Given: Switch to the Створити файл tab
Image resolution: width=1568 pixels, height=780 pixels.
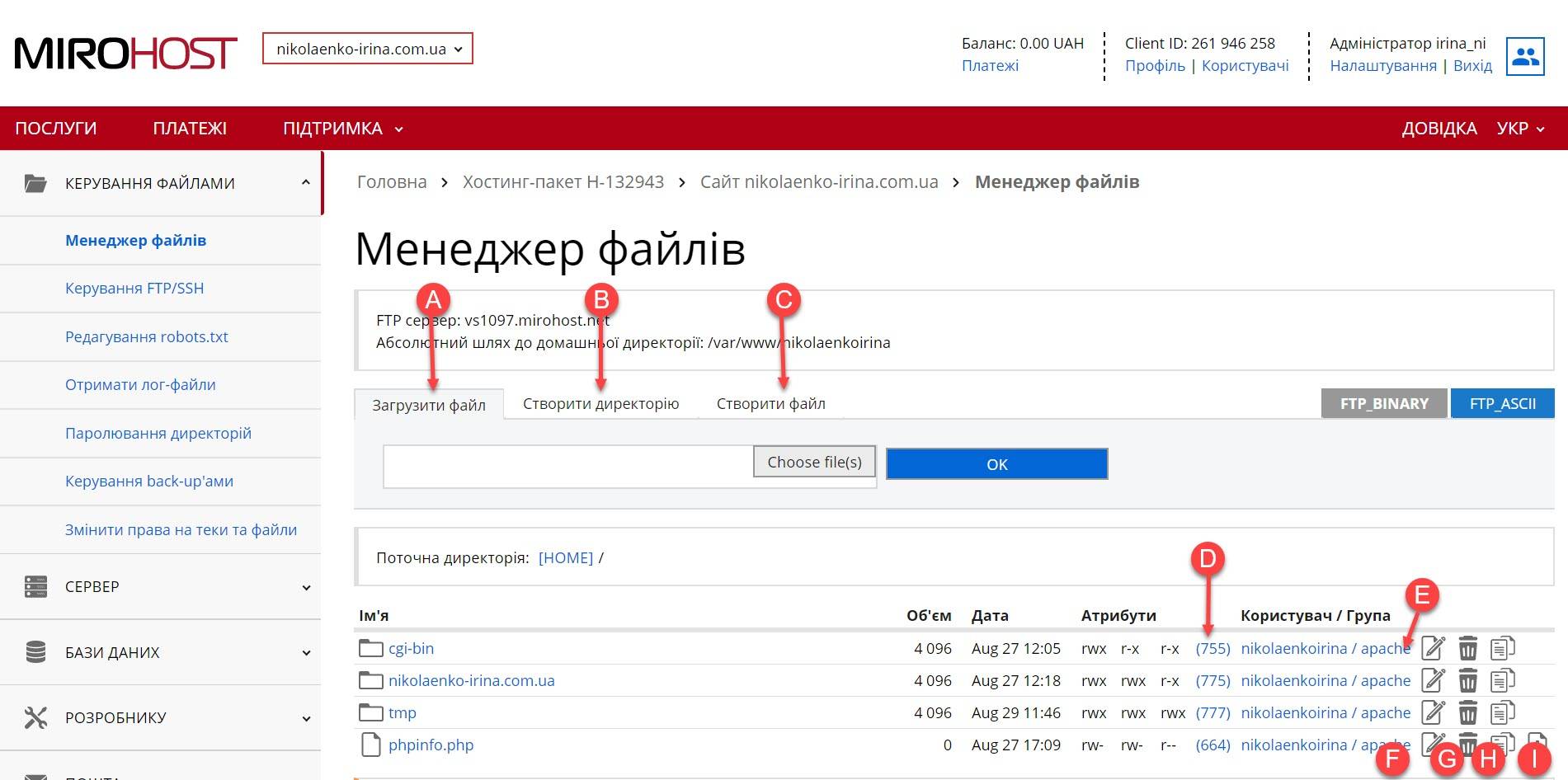Looking at the screenshot, I should click(x=771, y=403).
